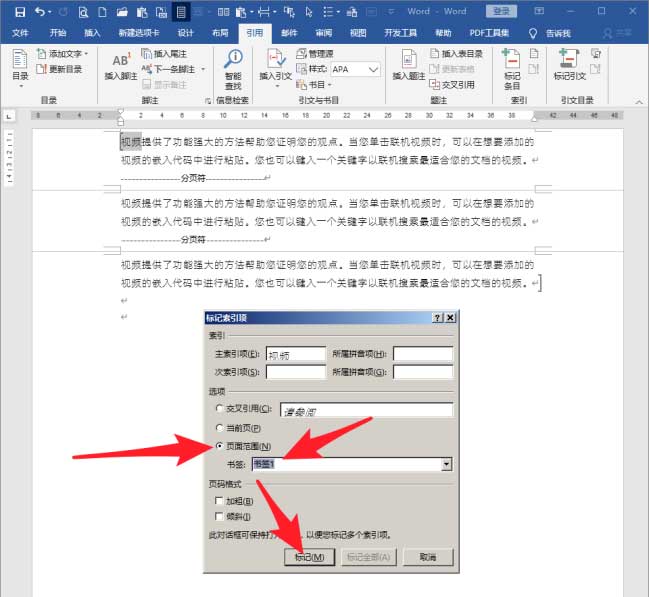
Task: Select the Page range (页面范围) radio button
Action: pyautogui.click(x=219, y=446)
